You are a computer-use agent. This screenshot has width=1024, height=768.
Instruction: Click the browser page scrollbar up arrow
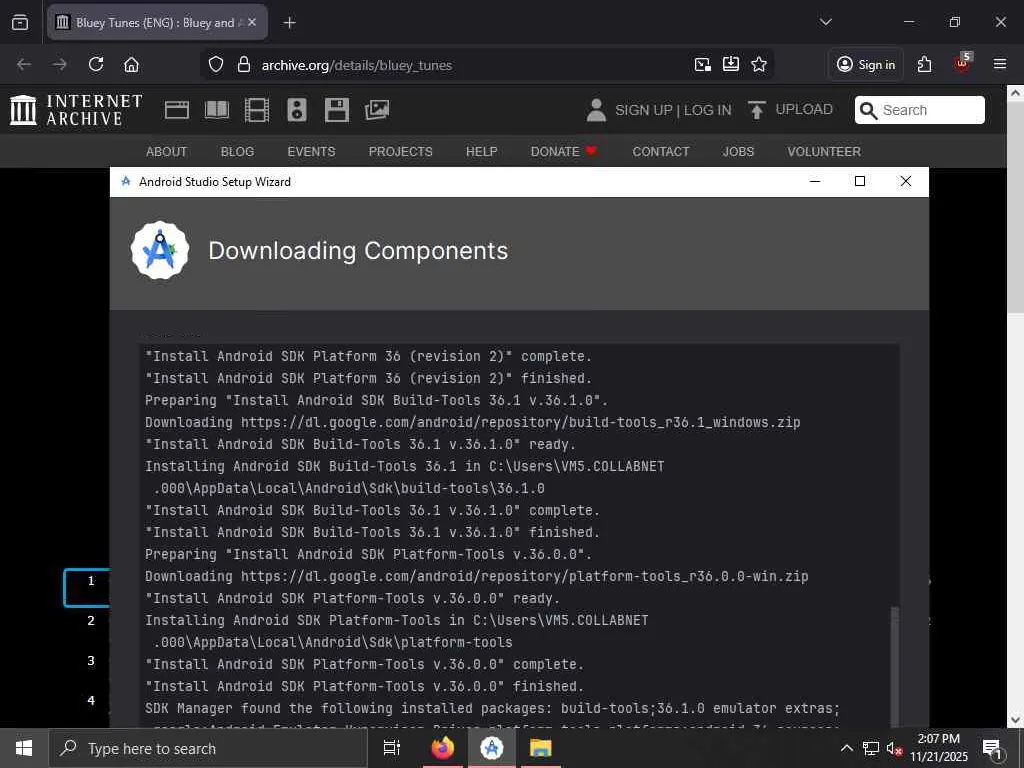click(1016, 93)
